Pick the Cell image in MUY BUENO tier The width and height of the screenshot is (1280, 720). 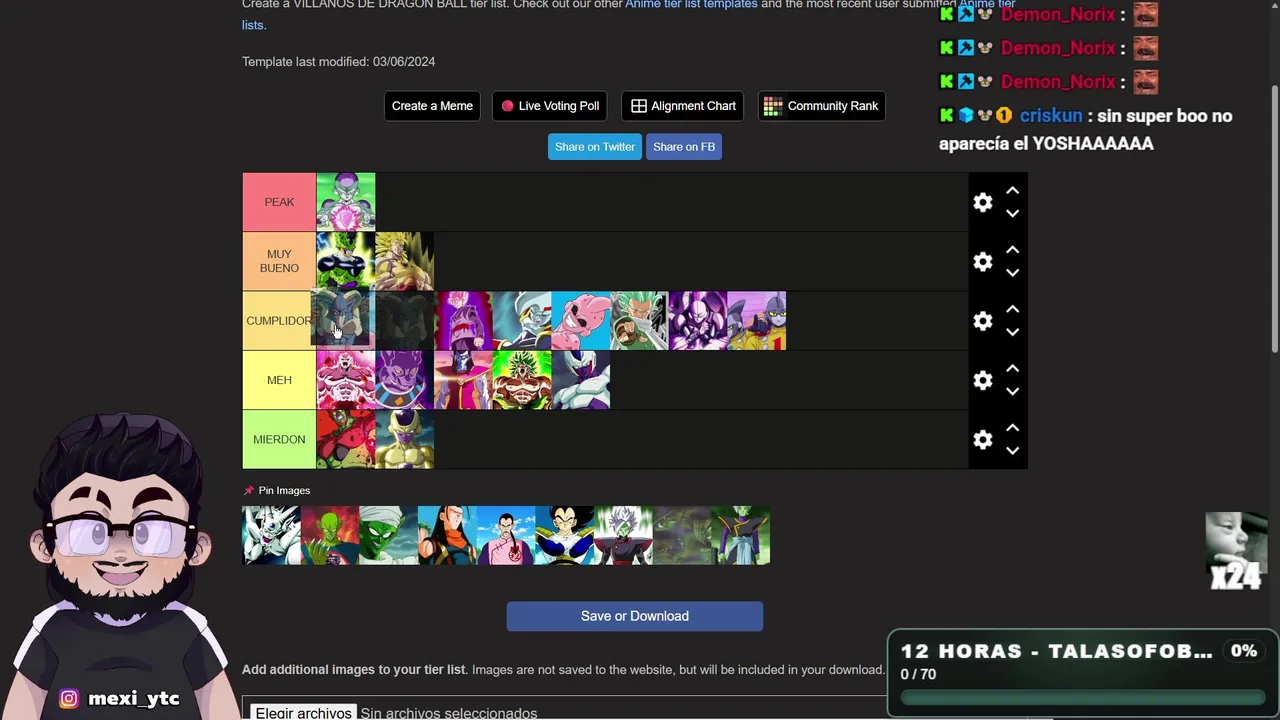click(x=346, y=261)
